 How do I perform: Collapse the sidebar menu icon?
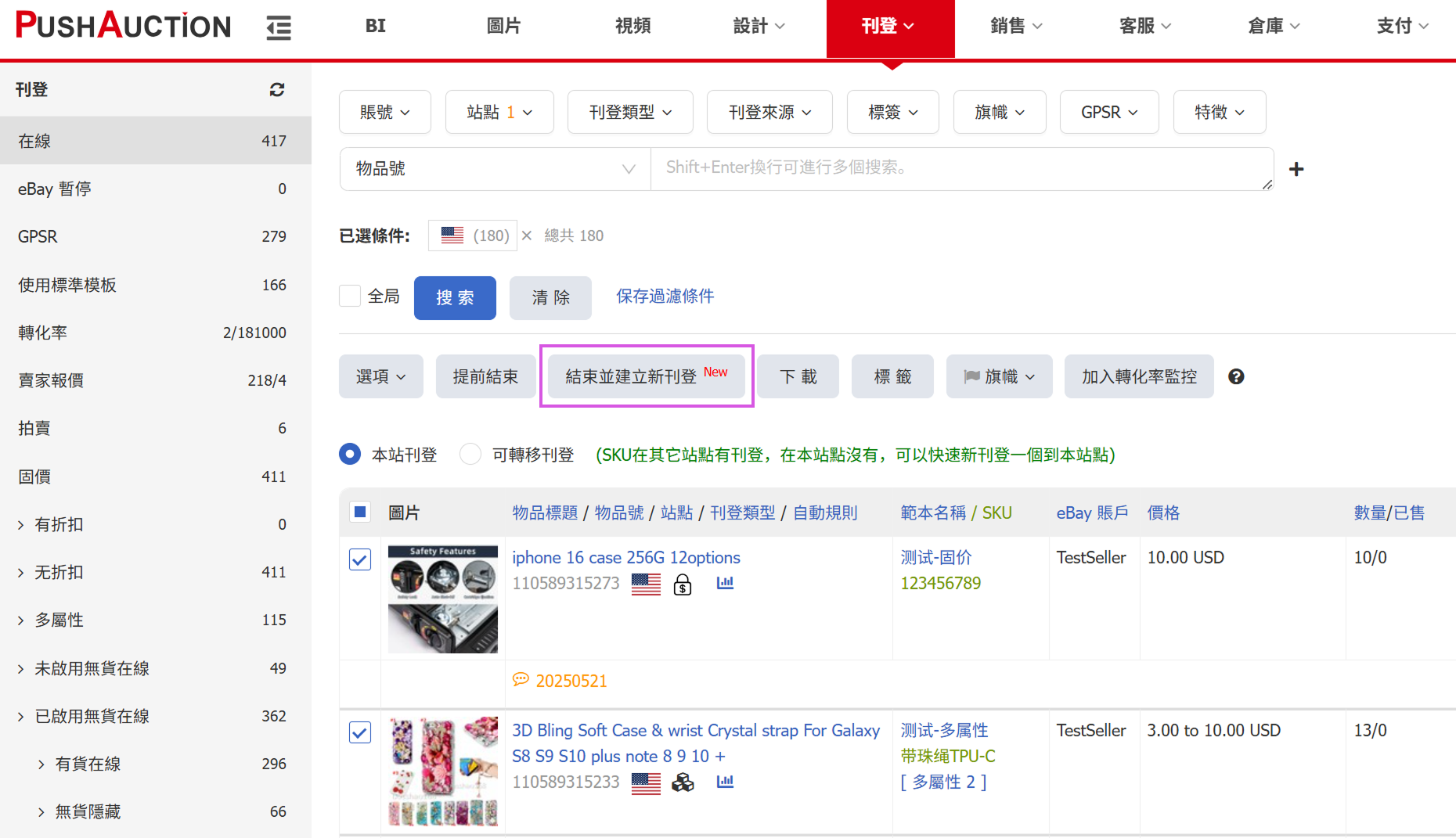tap(279, 27)
